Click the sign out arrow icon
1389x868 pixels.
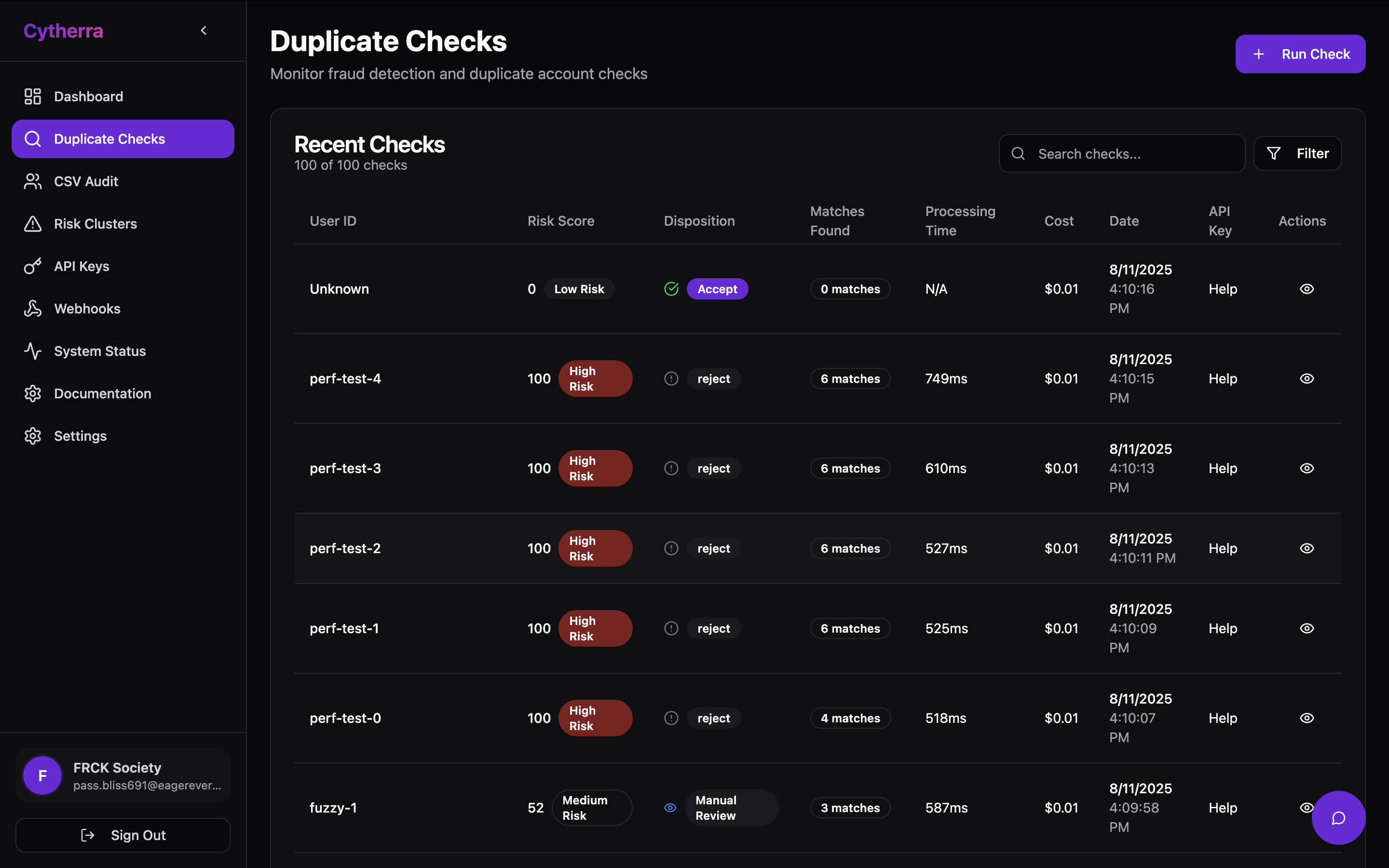[x=87, y=835]
